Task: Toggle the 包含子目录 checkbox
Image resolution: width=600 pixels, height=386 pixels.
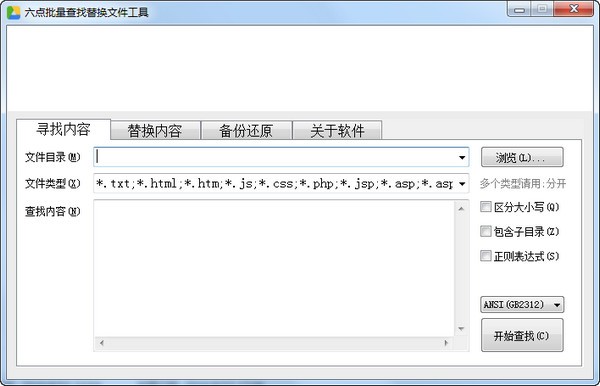Action: coord(486,231)
